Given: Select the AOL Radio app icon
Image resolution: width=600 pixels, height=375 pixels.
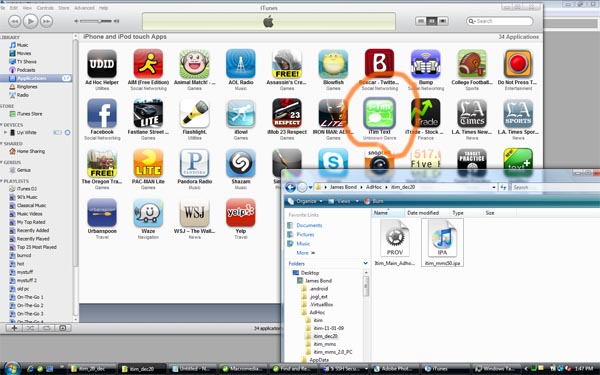Looking at the screenshot, I should click(x=241, y=64).
